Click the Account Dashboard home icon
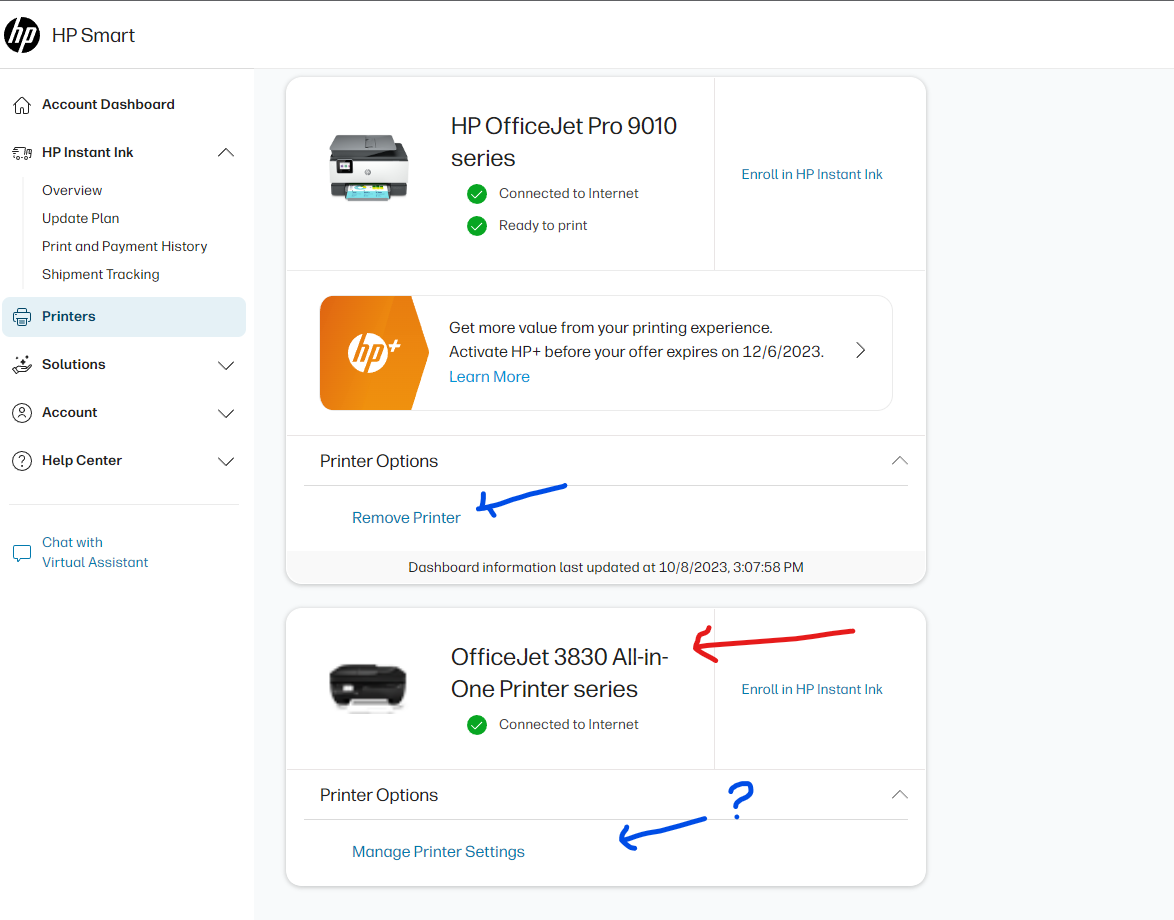This screenshot has width=1174, height=920. pos(22,105)
